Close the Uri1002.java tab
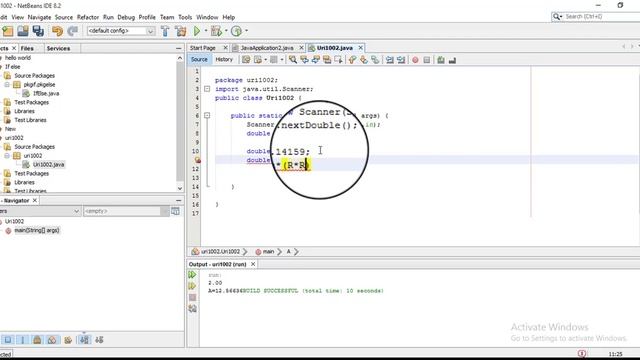This screenshot has height=360, width=640. coord(360,48)
